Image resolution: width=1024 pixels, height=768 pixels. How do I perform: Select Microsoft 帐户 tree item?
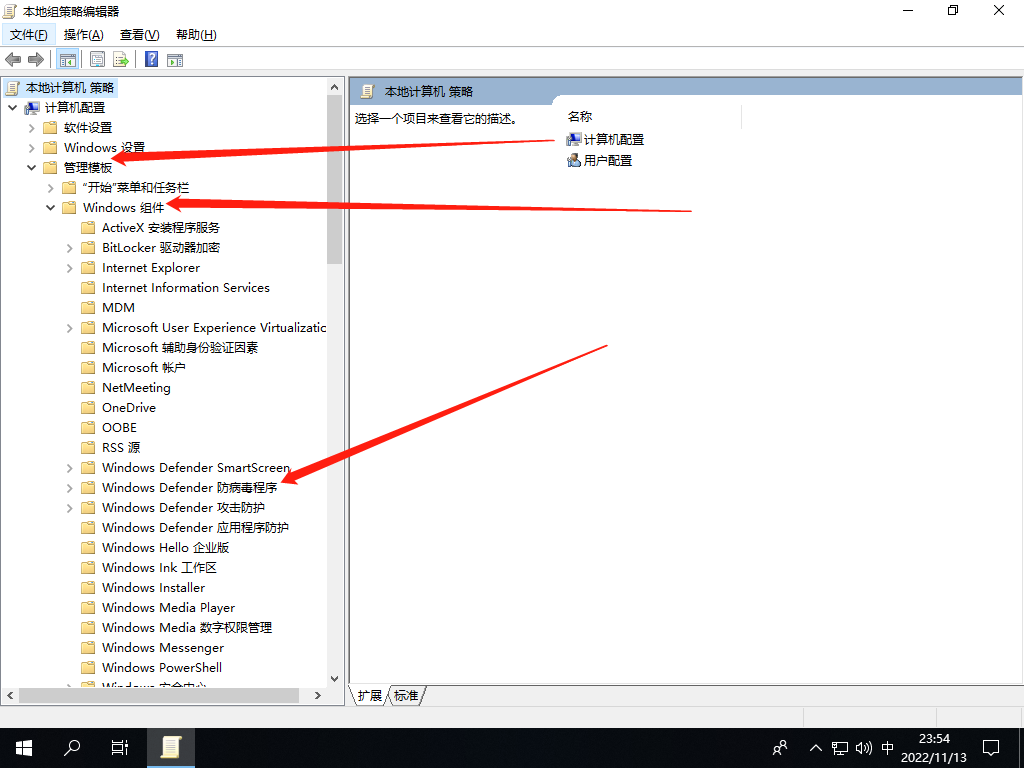144,368
